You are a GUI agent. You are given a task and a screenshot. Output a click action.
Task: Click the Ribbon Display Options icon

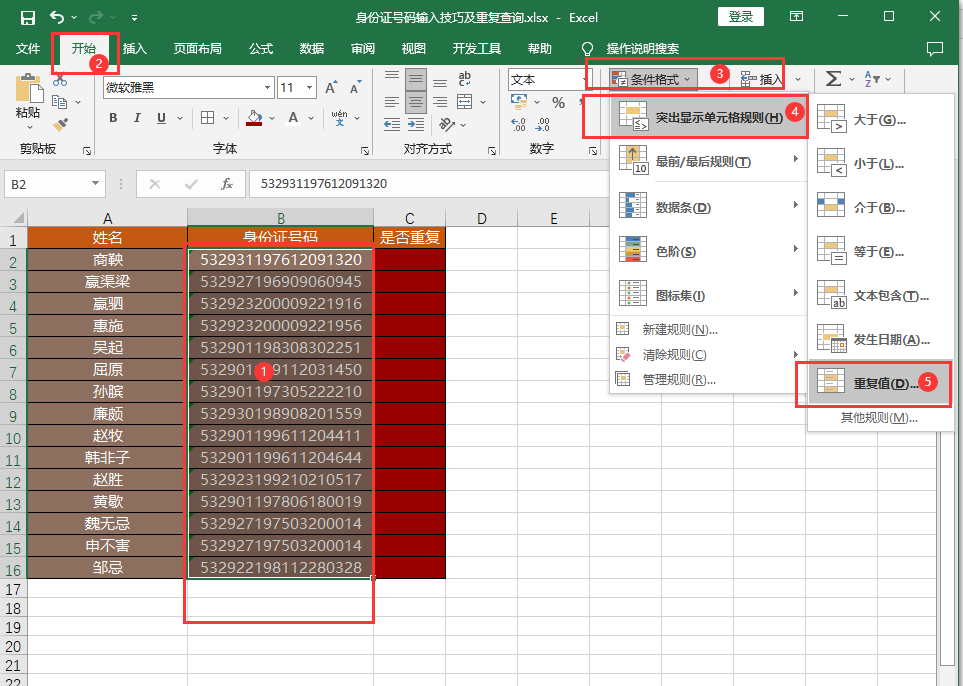[x=797, y=17]
